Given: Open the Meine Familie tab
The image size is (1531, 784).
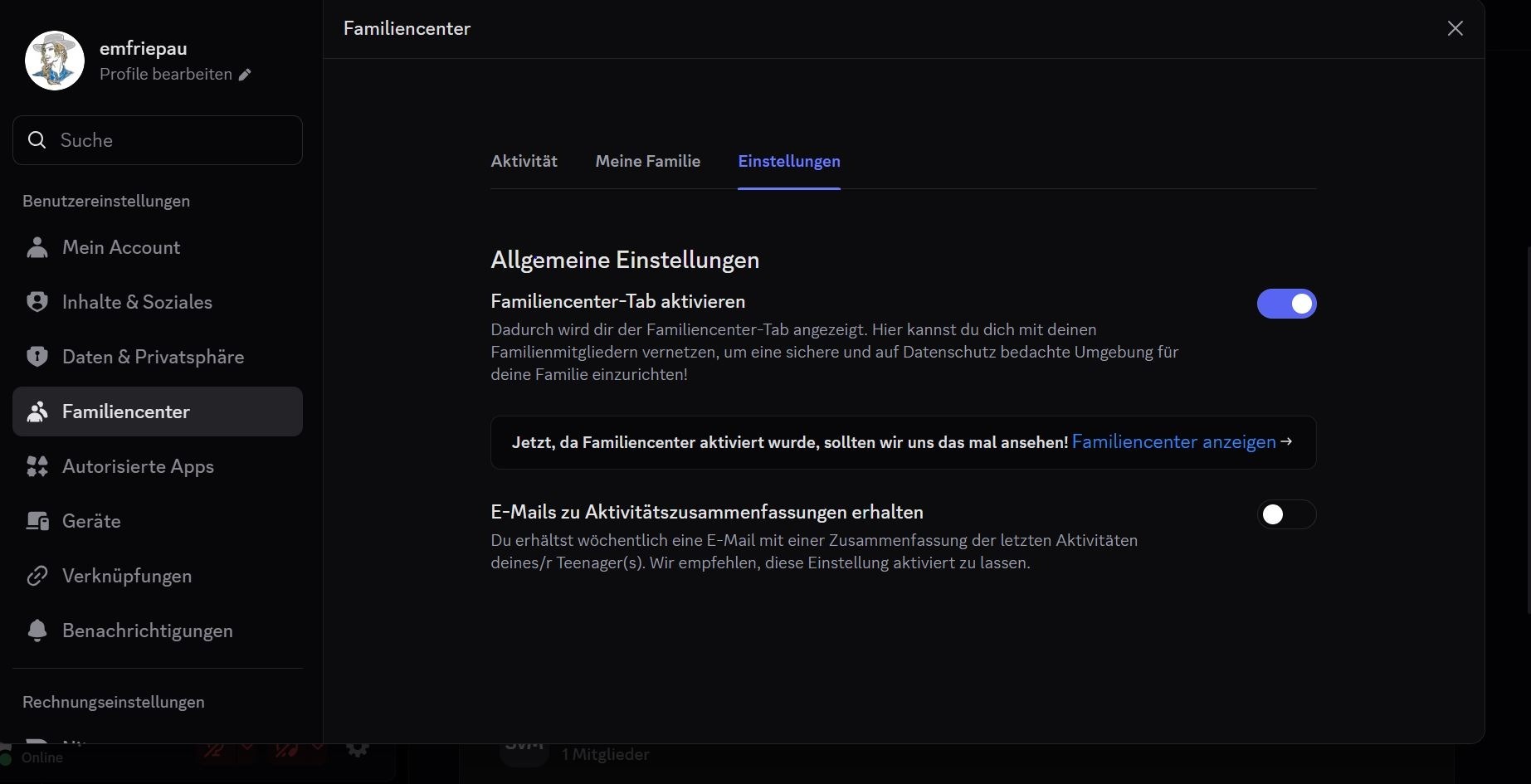Looking at the screenshot, I should coord(647,161).
